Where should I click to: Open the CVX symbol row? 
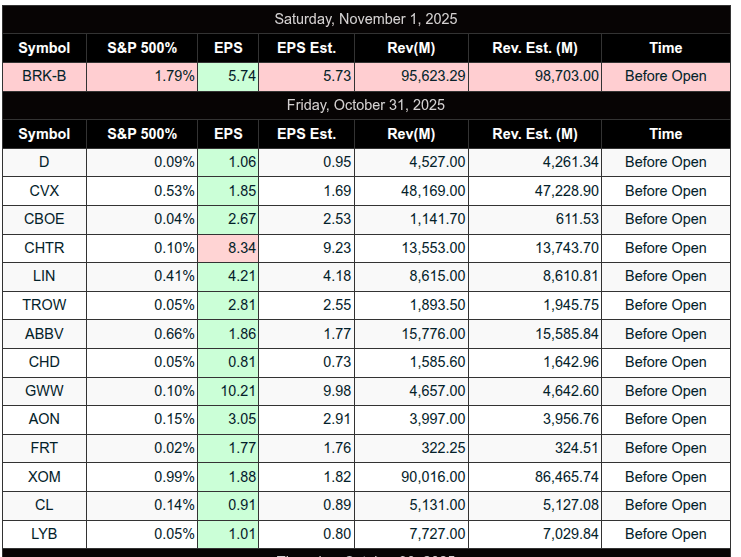click(x=44, y=191)
